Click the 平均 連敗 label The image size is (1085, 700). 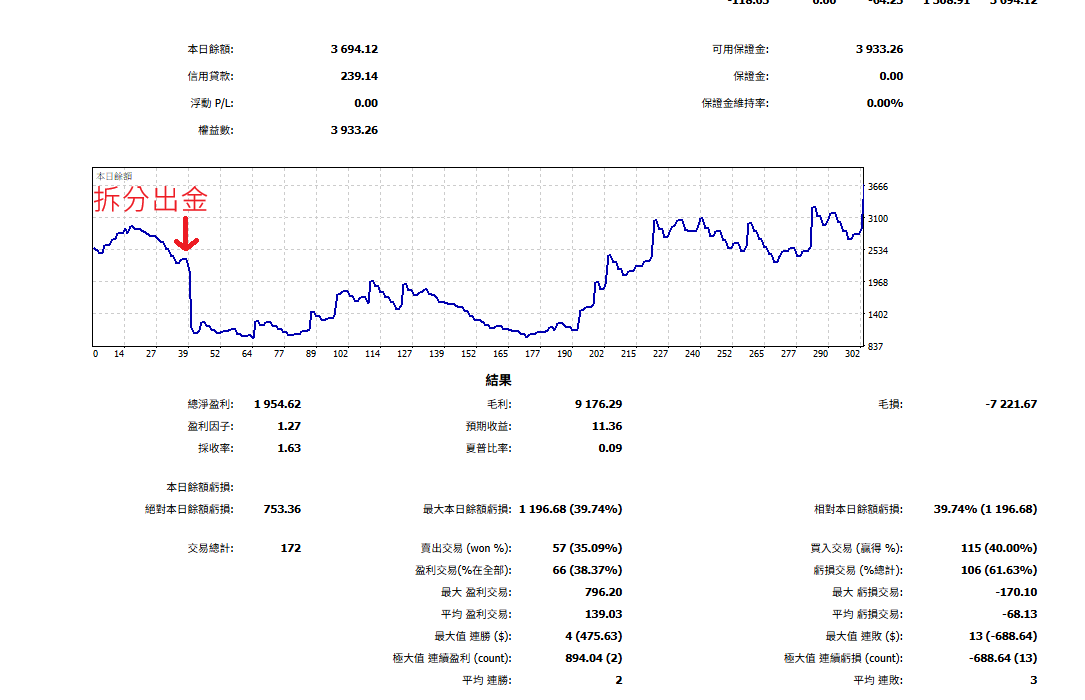(878, 681)
